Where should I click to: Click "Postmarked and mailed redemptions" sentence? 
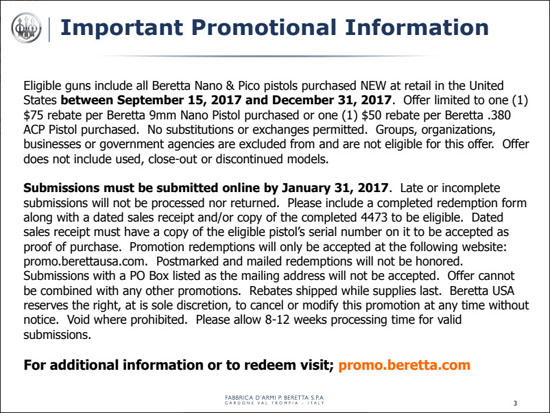coord(310,261)
